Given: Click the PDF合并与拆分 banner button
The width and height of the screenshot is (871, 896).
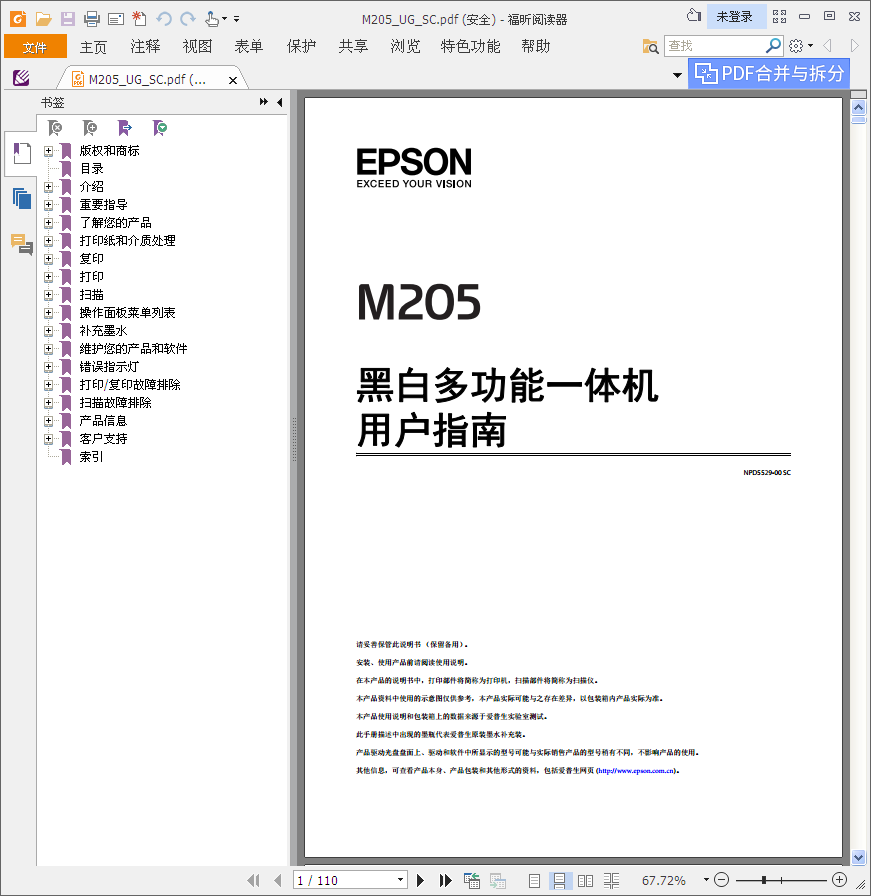Looking at the screenshot, I should [x=769, y=73].
